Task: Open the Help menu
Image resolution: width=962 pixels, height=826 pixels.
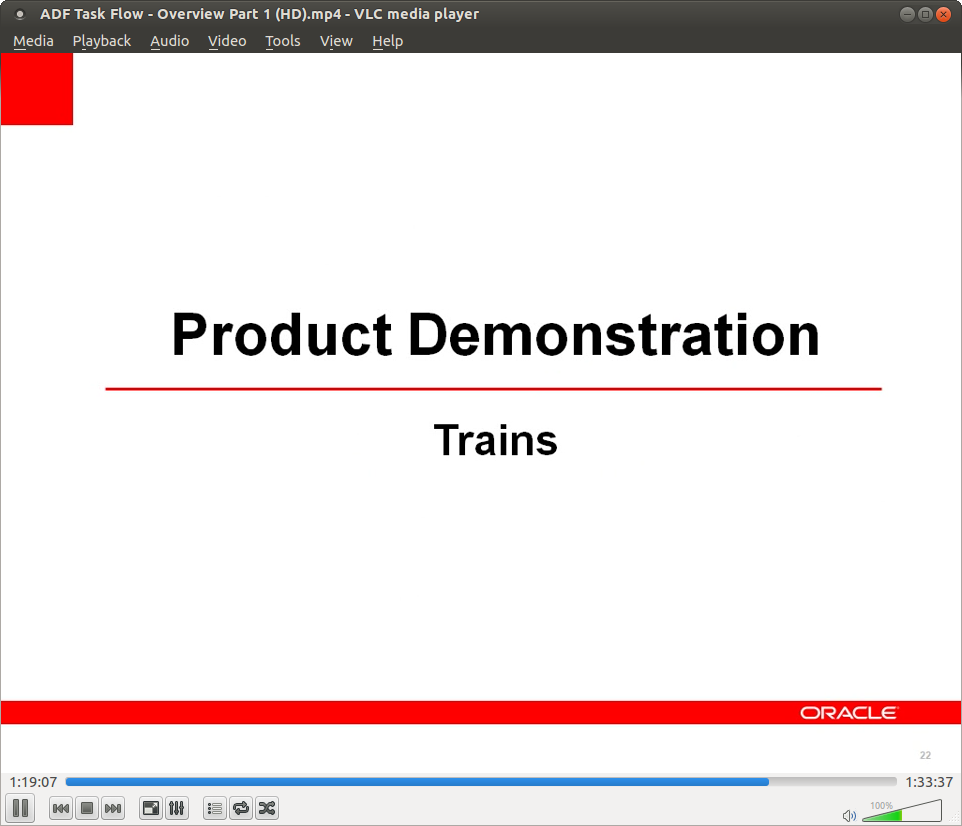Action: (388, 41)
